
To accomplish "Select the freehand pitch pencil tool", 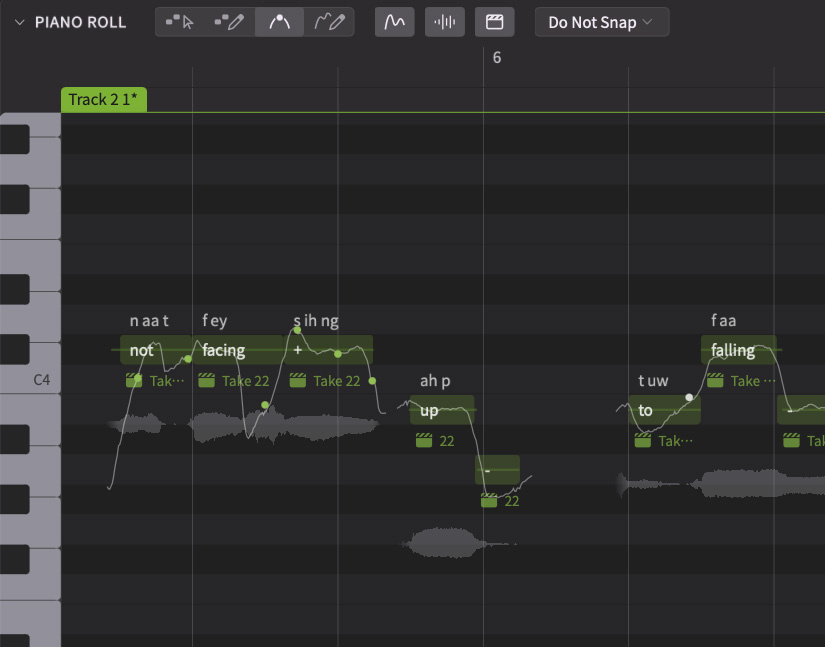I will [329, 22].
